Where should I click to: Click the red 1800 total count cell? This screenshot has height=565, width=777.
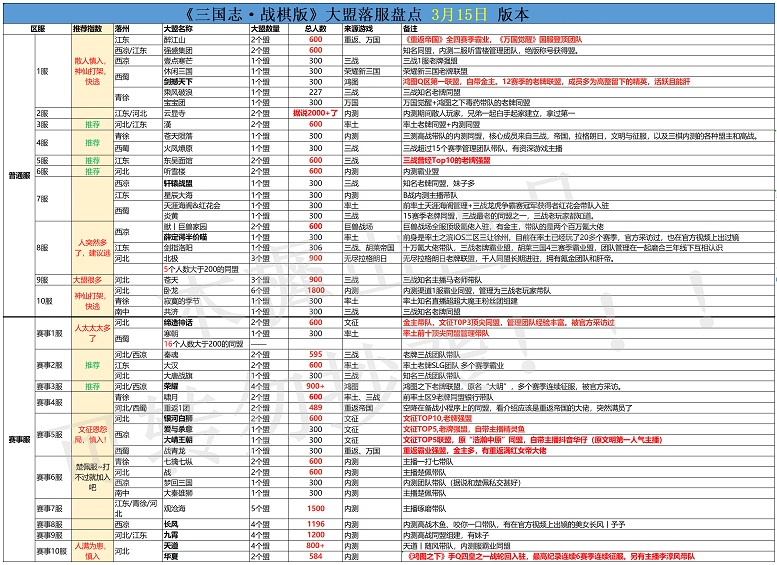(316, 290)
